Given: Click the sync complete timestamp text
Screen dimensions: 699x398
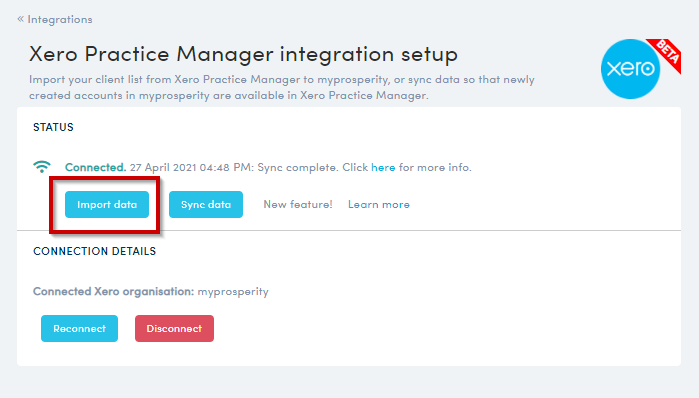Looking at the screenshot, I should pyautogui.click(x=233, y=167).
